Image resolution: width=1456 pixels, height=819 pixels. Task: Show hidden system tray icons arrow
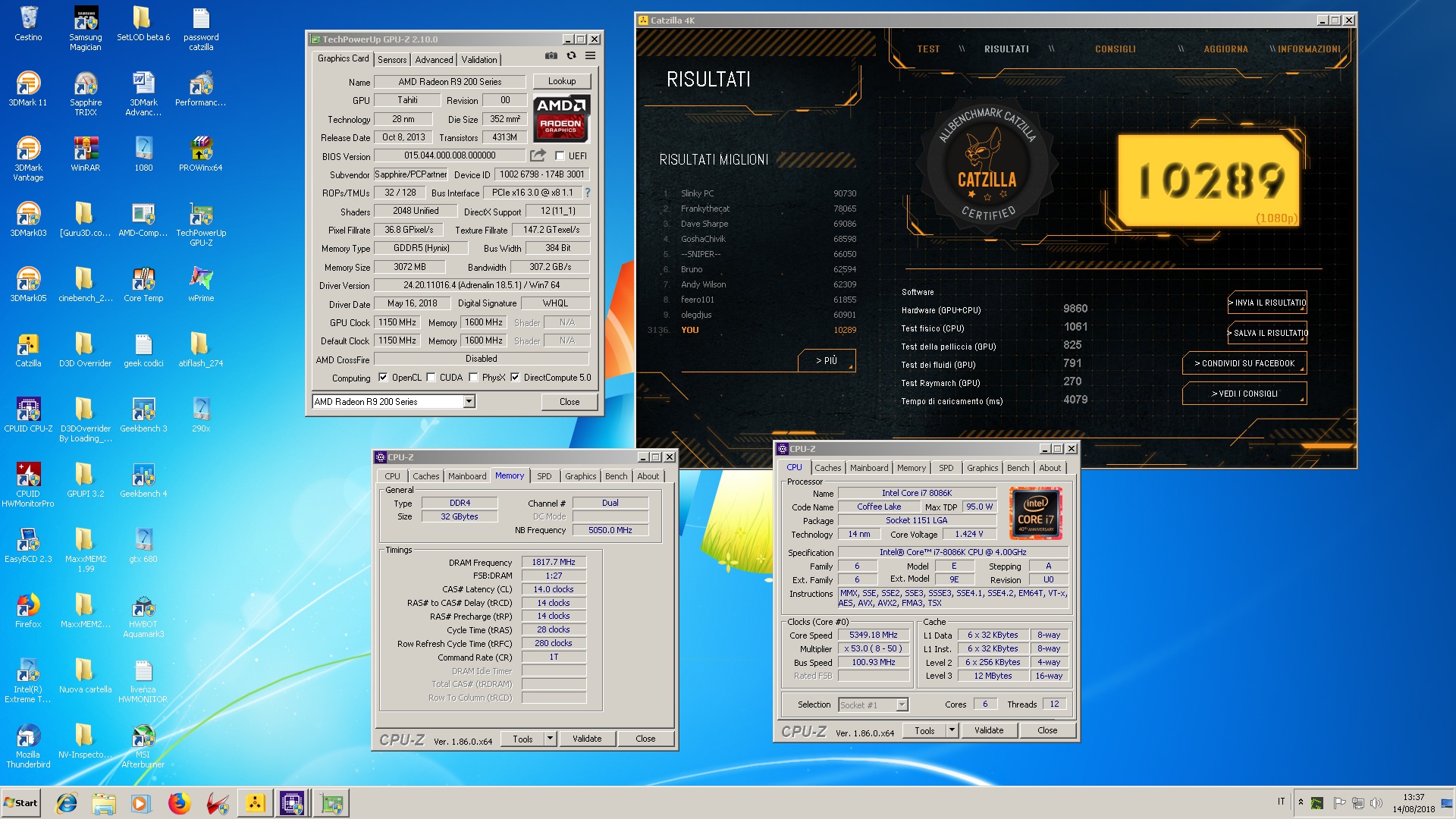[x=1301, y=802]
